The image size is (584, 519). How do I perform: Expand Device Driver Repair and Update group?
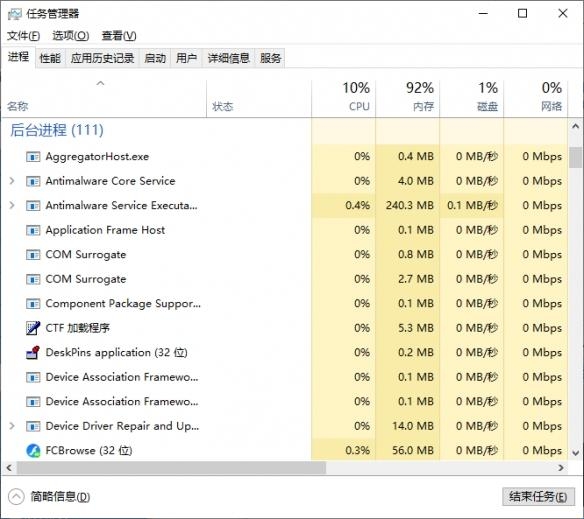[x=12, y=426]
